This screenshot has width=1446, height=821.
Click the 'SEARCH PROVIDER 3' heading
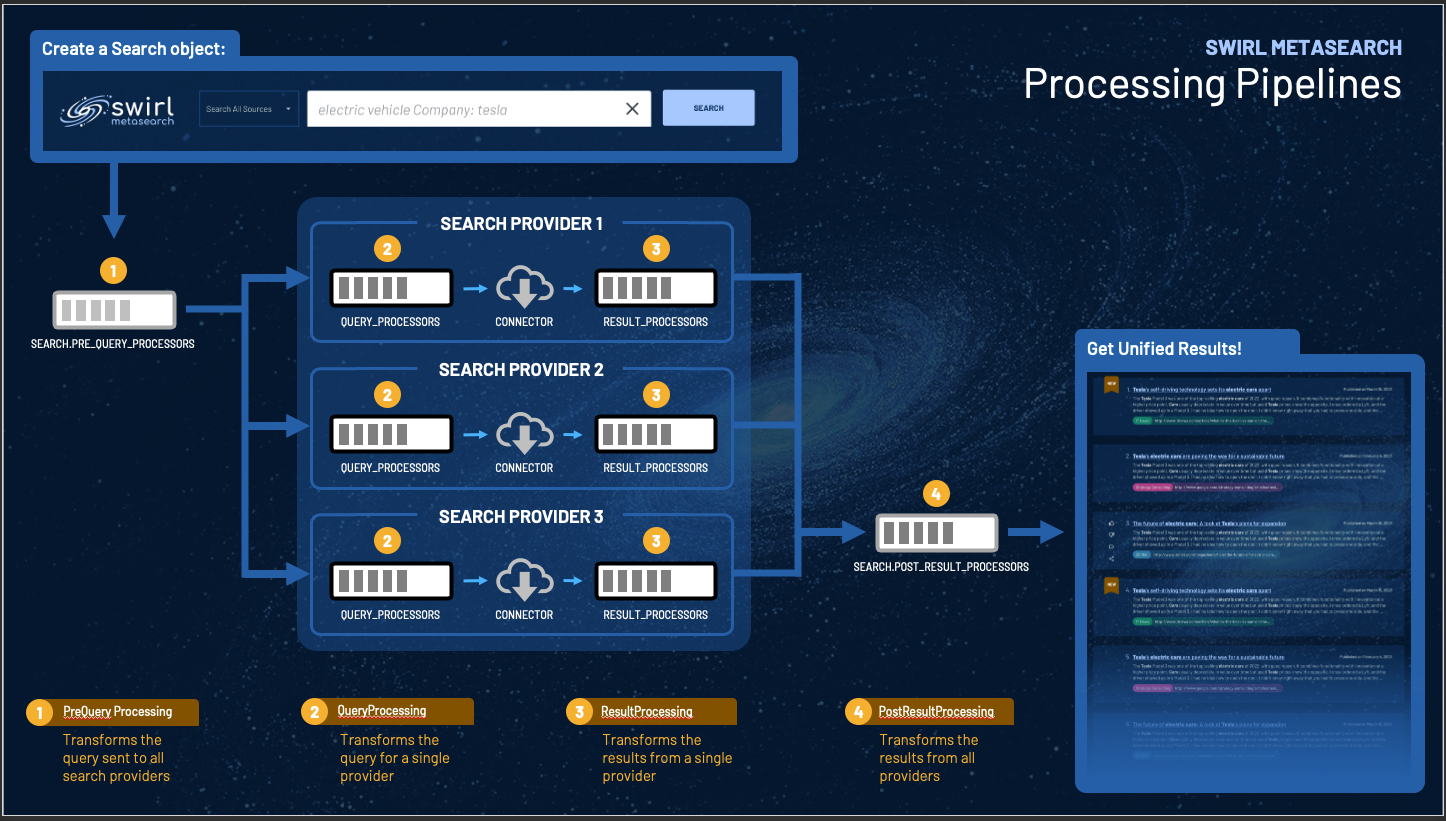point(522,516)
